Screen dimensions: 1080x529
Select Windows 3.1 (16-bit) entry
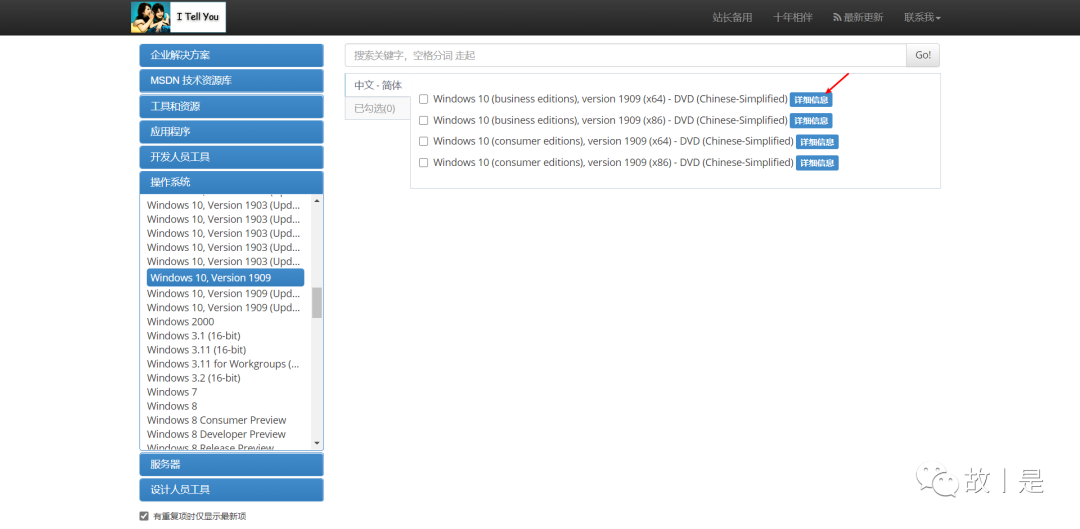[x=193, y=335]
